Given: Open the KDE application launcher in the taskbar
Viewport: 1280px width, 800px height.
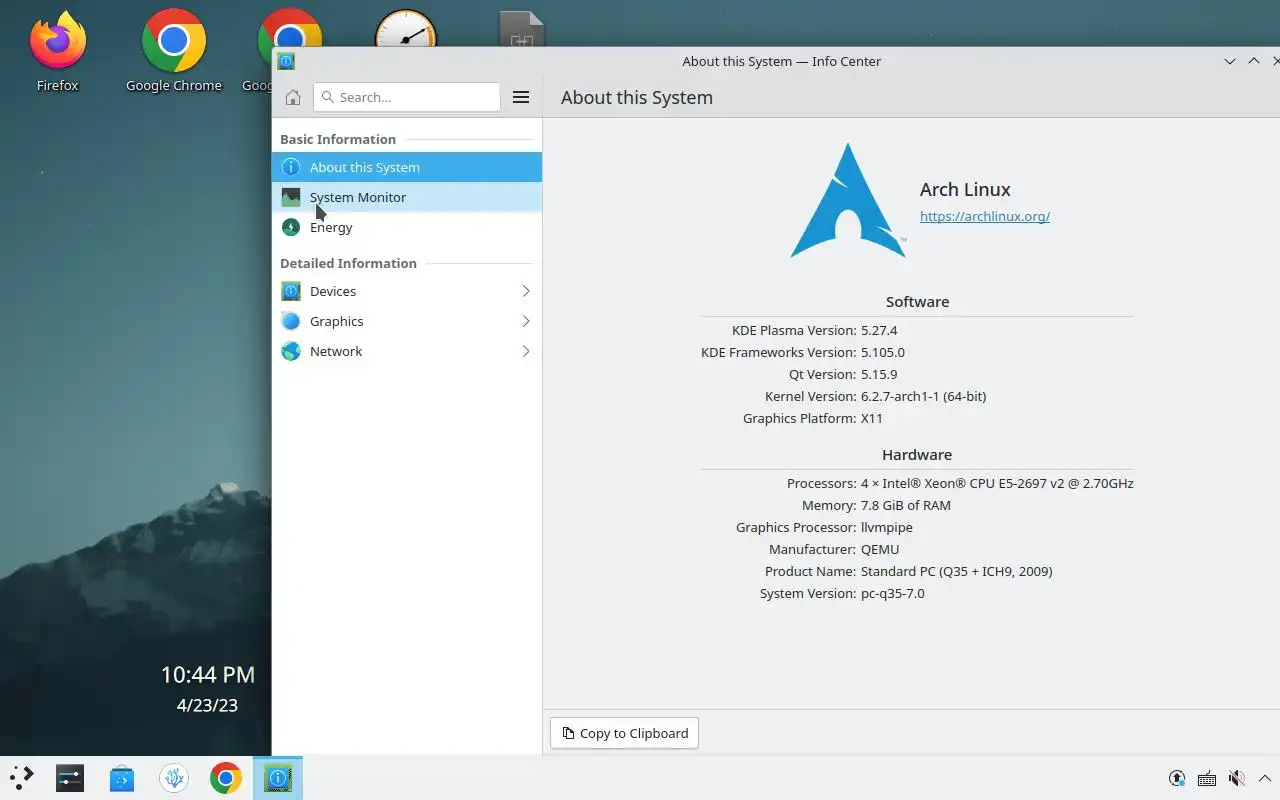Looking at the screenshot, I should pos(22,778).
